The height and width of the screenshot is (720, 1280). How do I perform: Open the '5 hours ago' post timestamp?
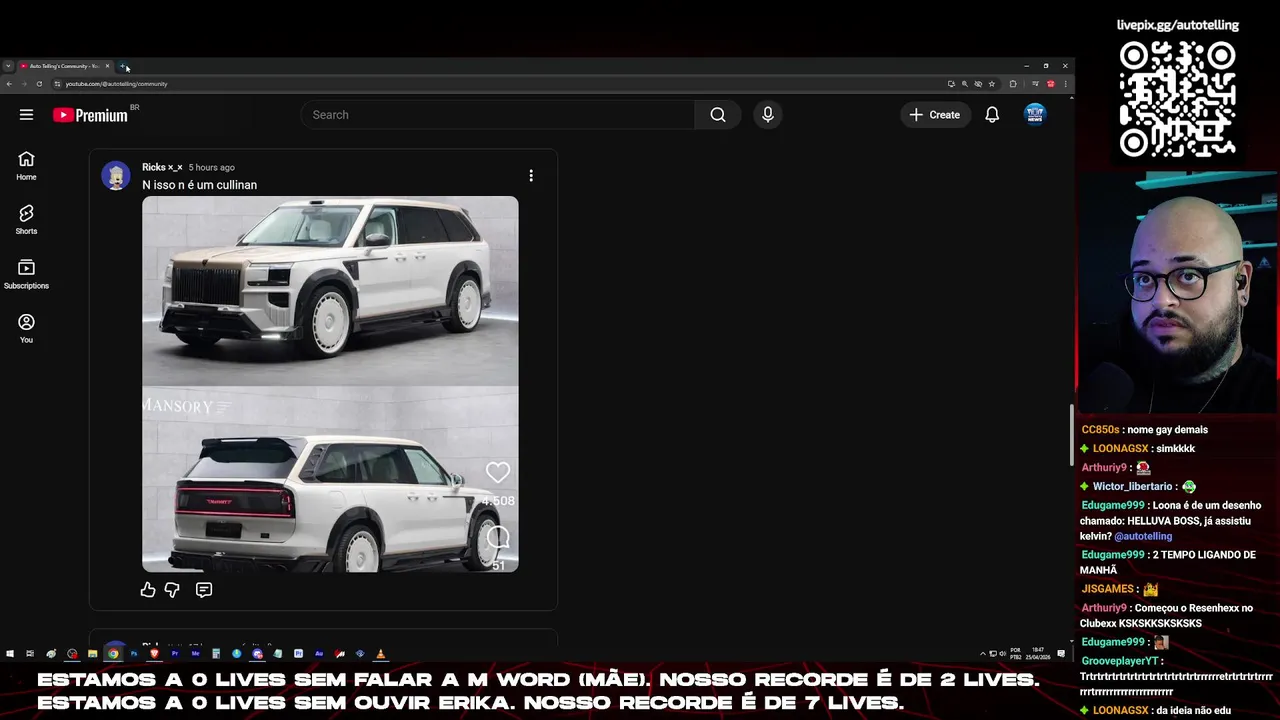(211, 168)
